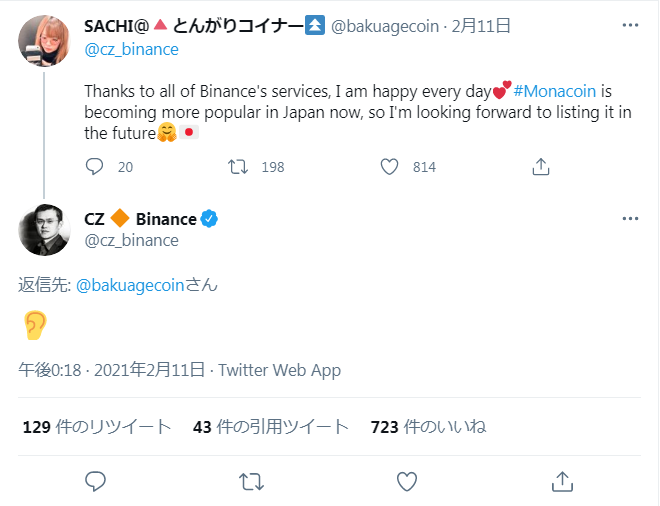View the 129 retweets list
The image size is (660, 506).
tap(97, 427)
